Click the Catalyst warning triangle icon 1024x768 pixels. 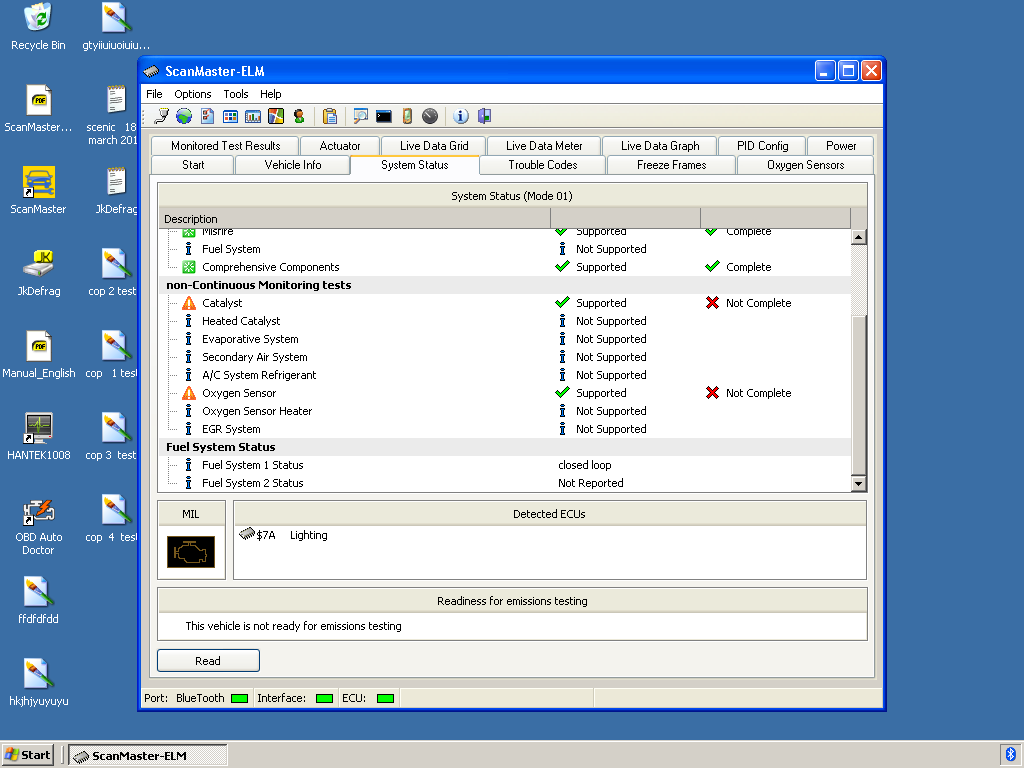pyautogui.click(x=189, y=303)
